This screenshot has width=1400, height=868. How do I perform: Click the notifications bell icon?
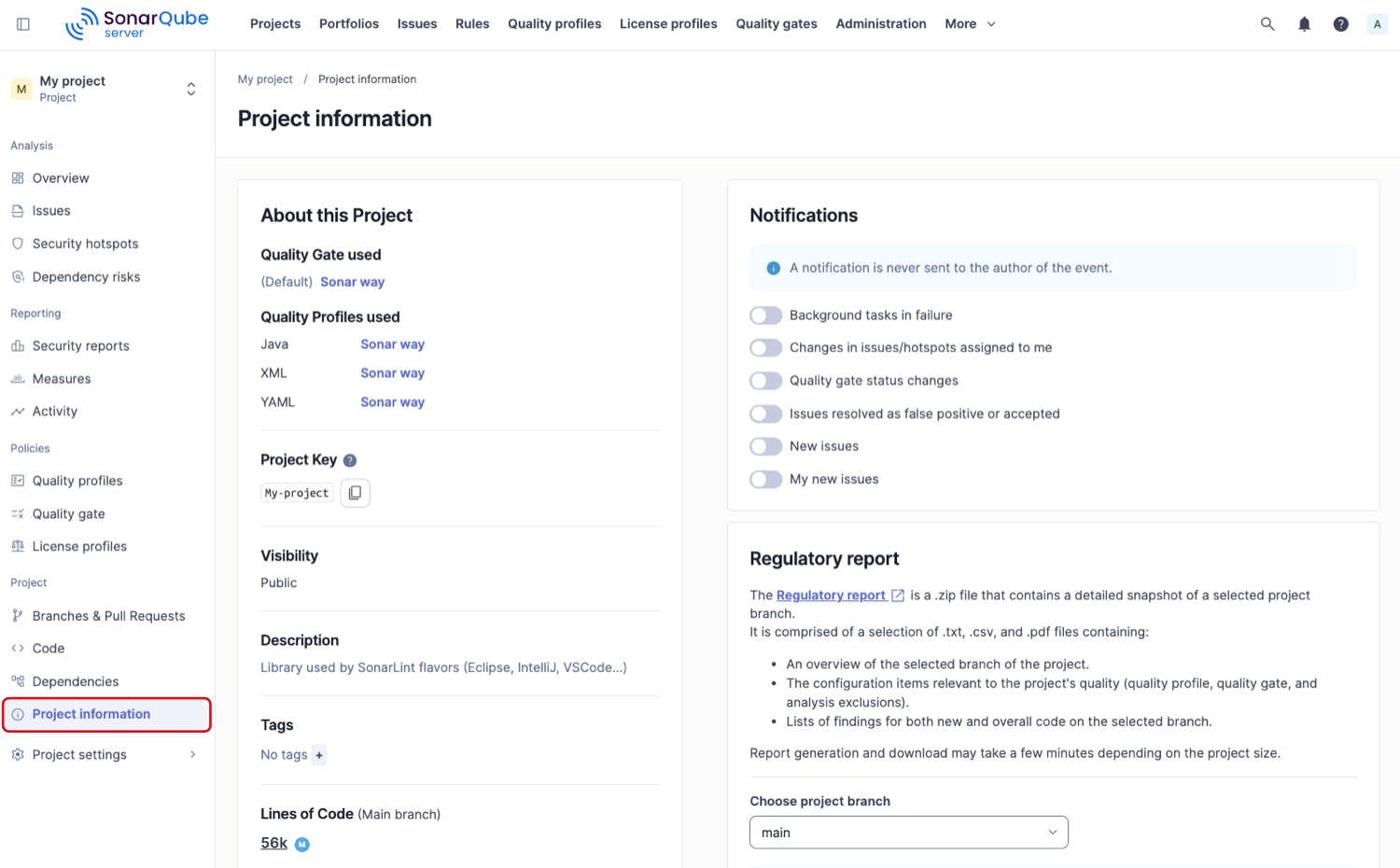(x=1304, y=23)
